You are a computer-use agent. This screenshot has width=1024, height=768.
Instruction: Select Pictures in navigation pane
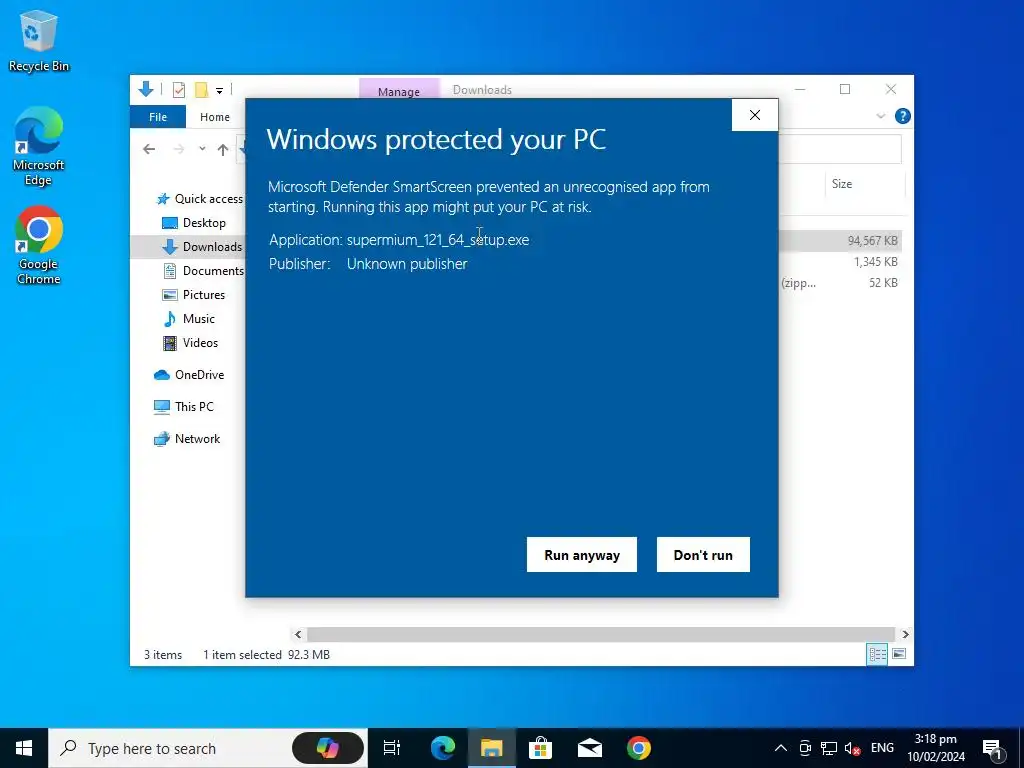pos(193,295)
